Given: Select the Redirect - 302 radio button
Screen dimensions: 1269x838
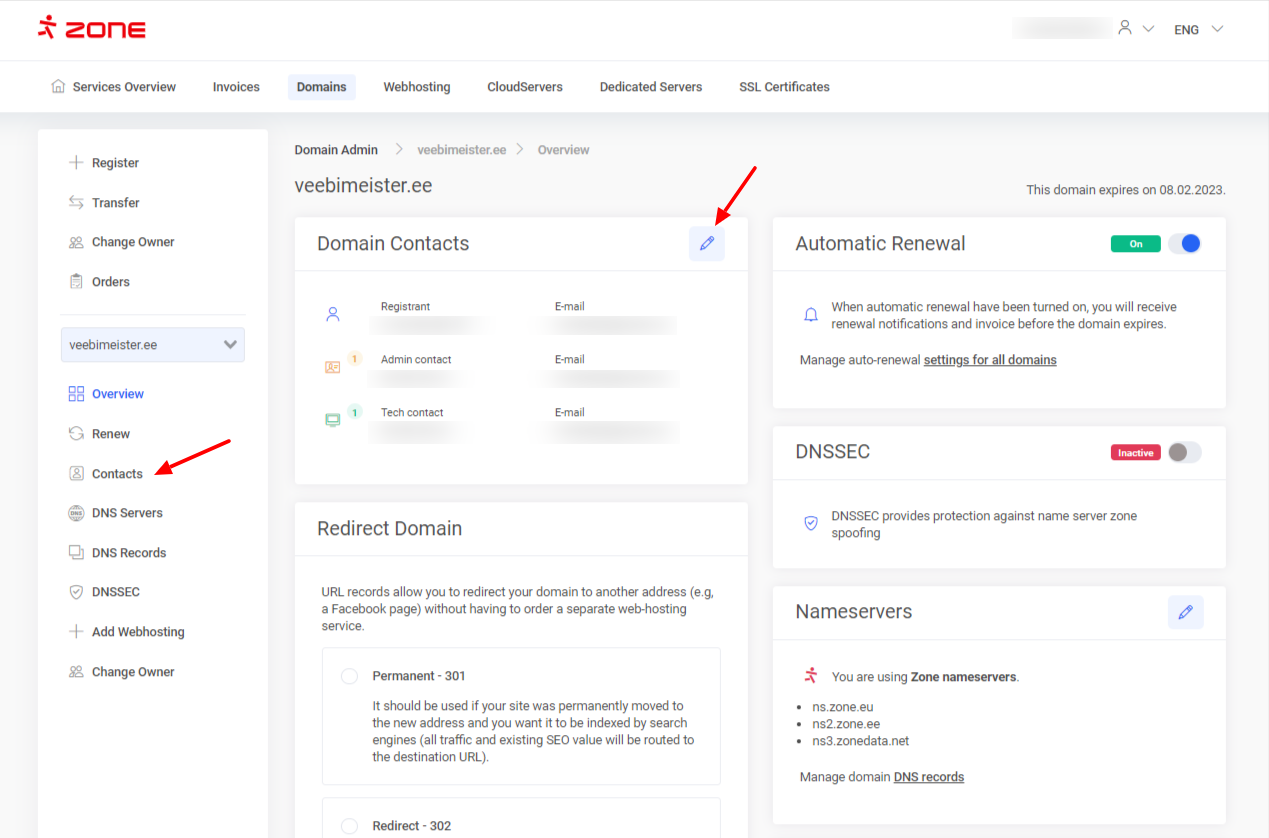Looking at the screenshot, I should 349,826.
